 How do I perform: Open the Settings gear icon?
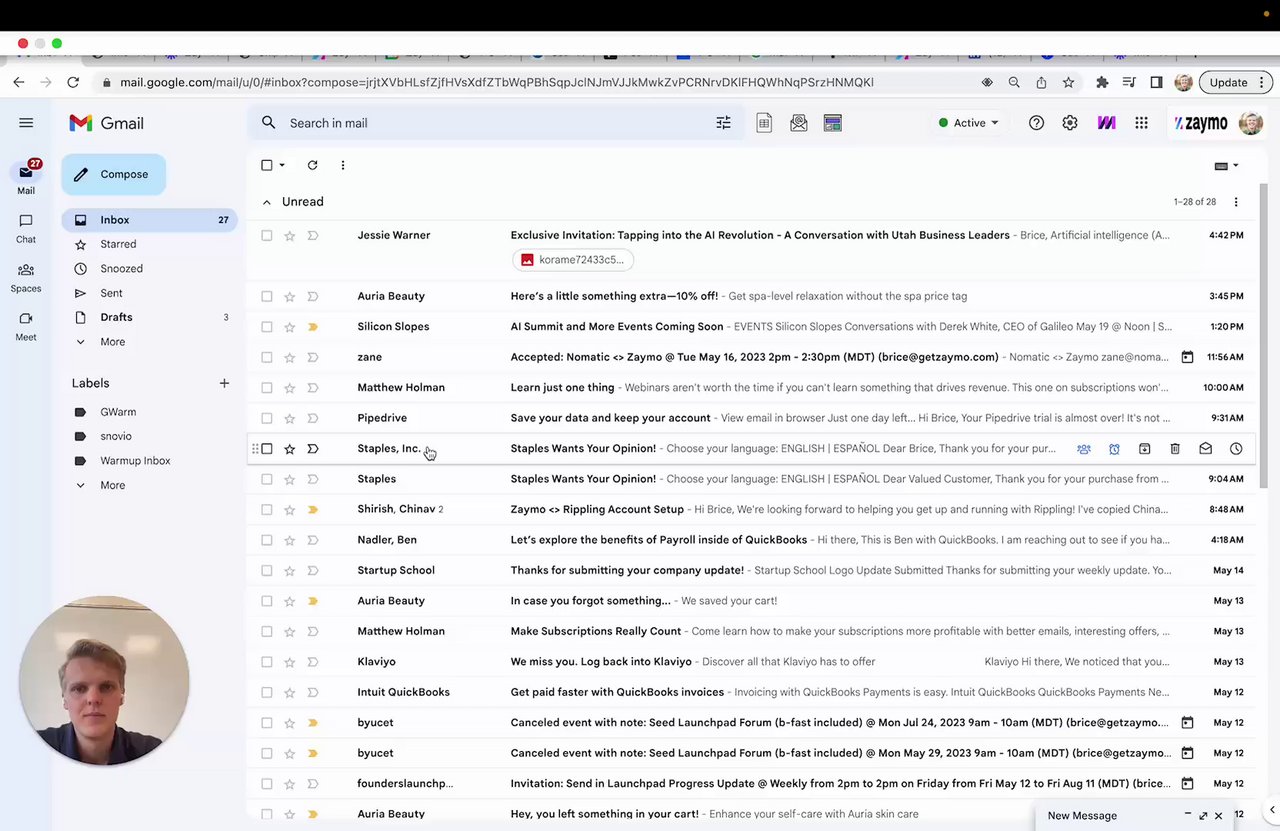point(1070,123)
